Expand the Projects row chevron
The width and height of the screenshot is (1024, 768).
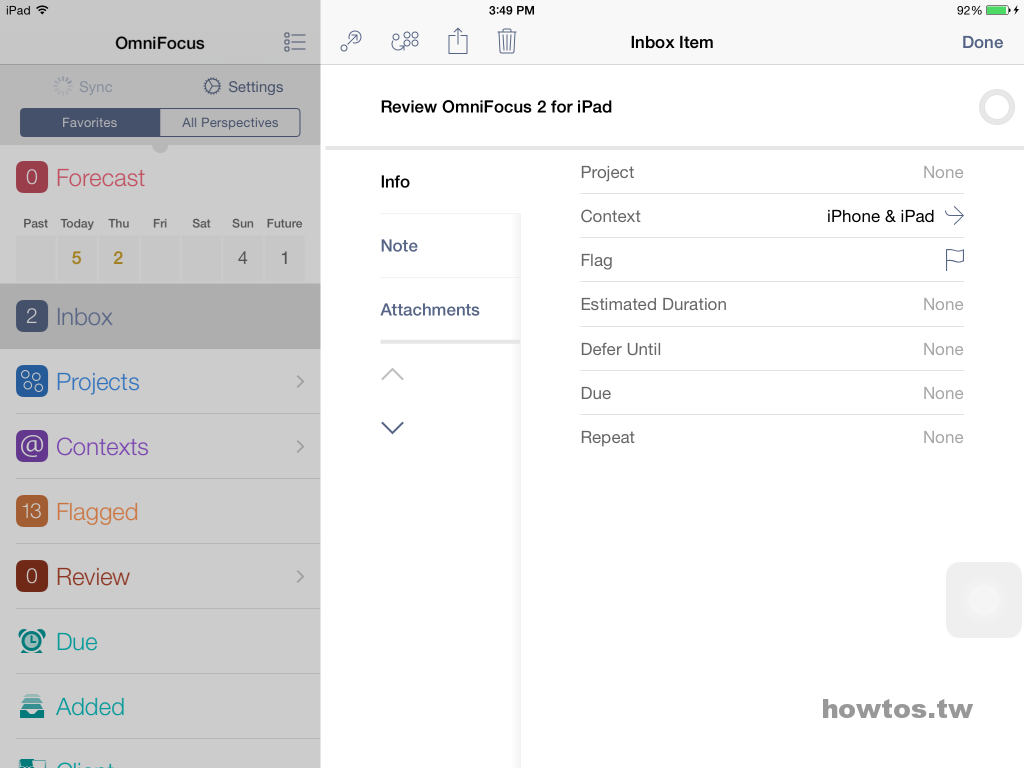coord(300,381)
